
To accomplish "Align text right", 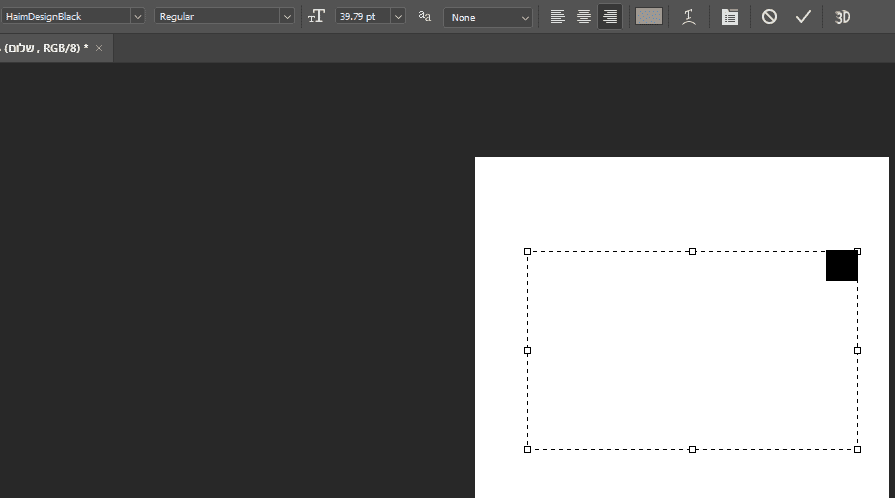I will click(610, 17).
